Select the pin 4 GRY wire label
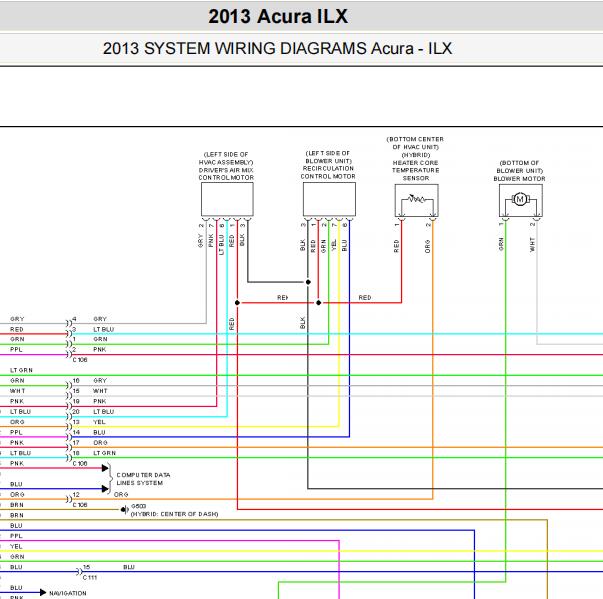This screenshot has height=599, width=603. click(x=100, y=319)
